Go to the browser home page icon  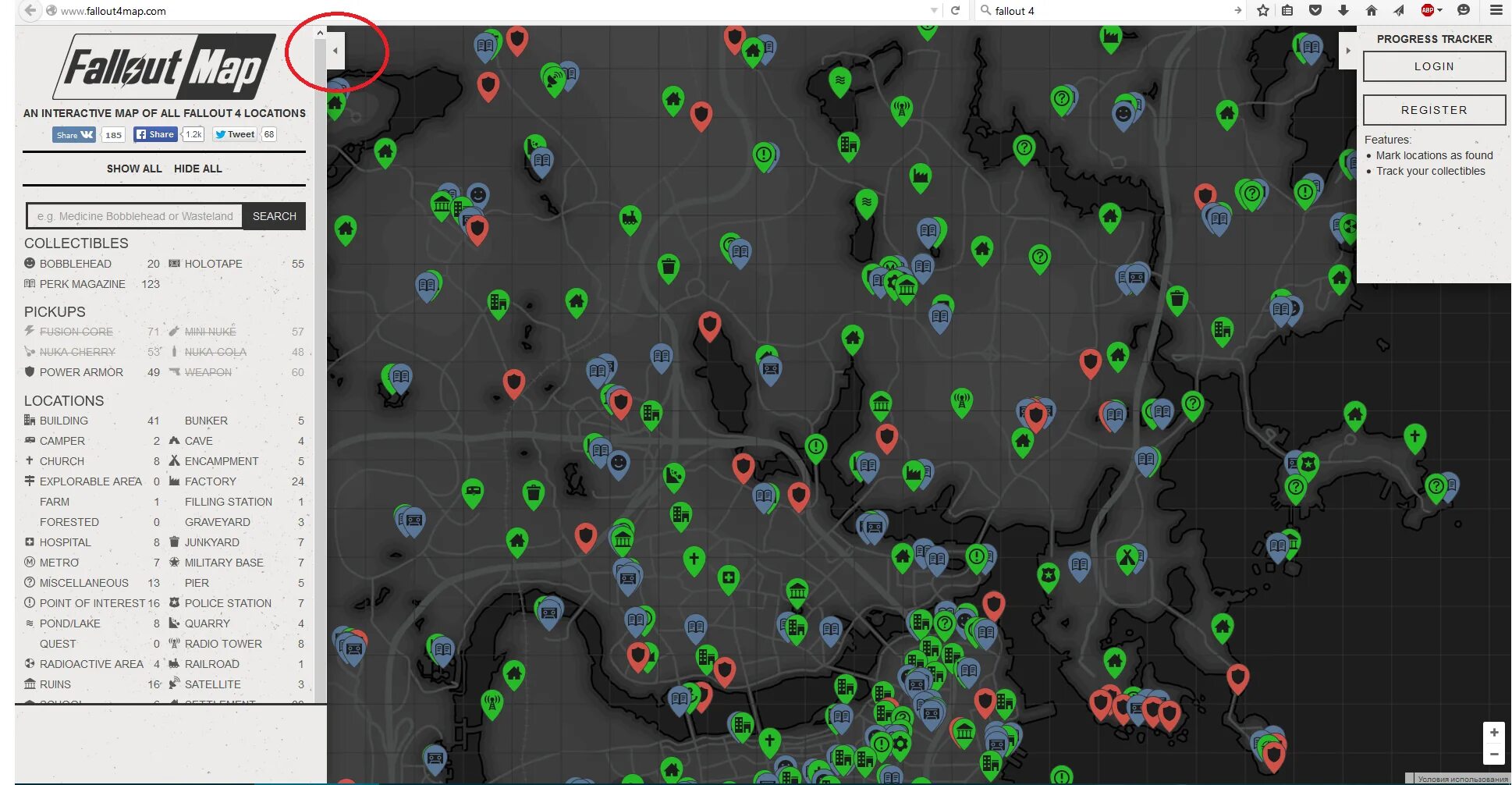click(1371, 10)
